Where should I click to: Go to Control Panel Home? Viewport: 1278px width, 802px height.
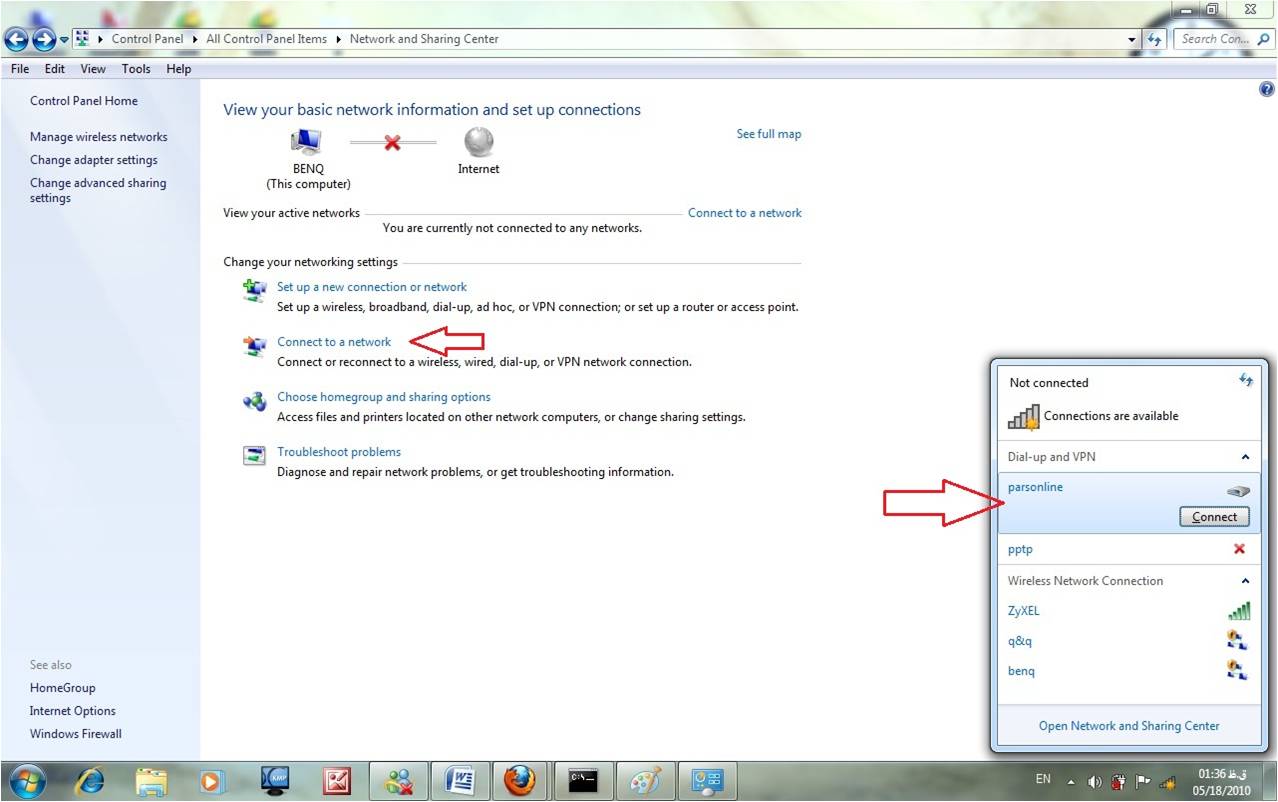coord(84,101)
